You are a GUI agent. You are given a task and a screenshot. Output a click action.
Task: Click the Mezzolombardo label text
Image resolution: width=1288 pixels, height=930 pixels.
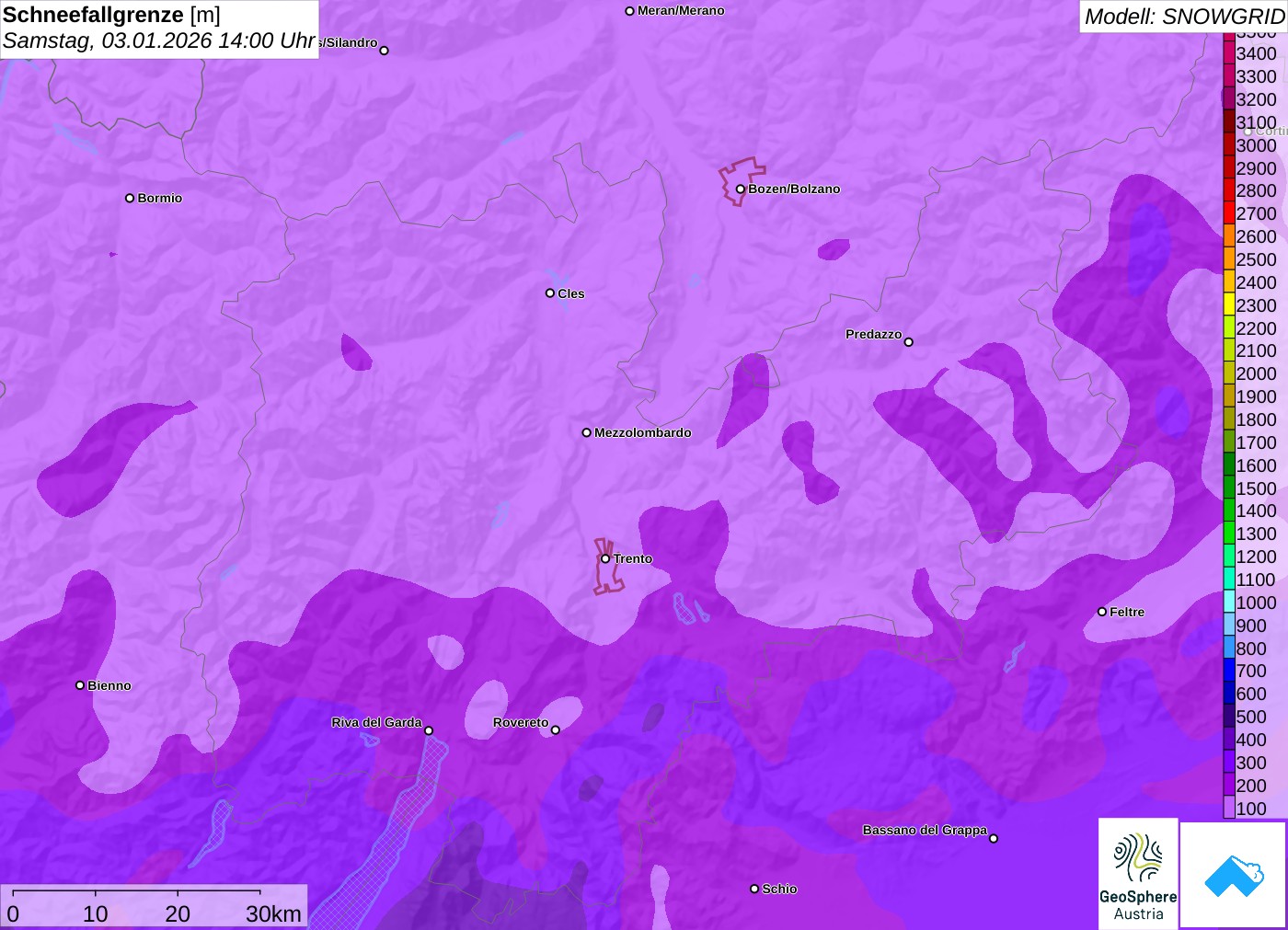click(x=642, y=432)
